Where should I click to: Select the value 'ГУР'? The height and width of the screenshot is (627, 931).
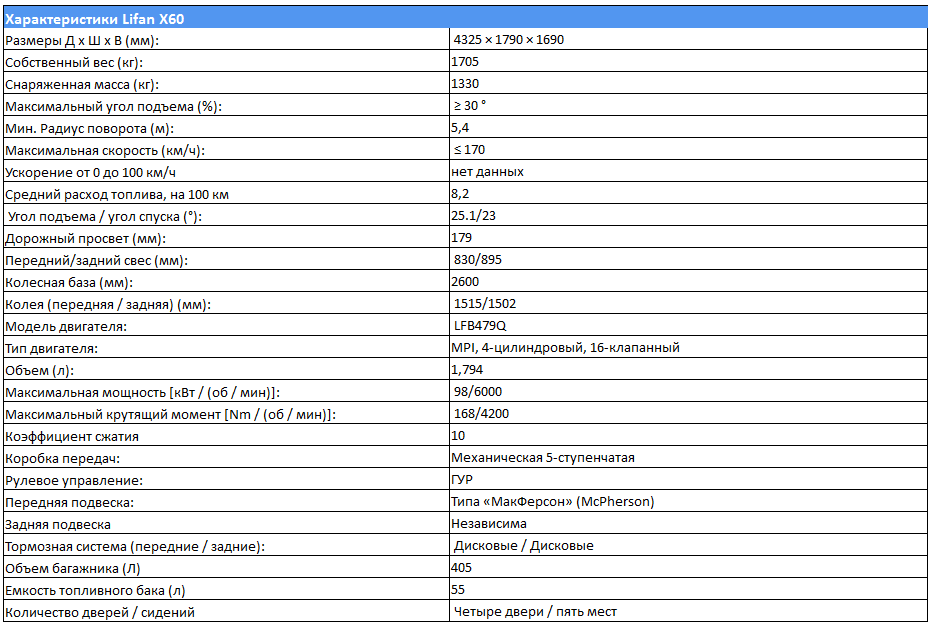pos(462,479)
